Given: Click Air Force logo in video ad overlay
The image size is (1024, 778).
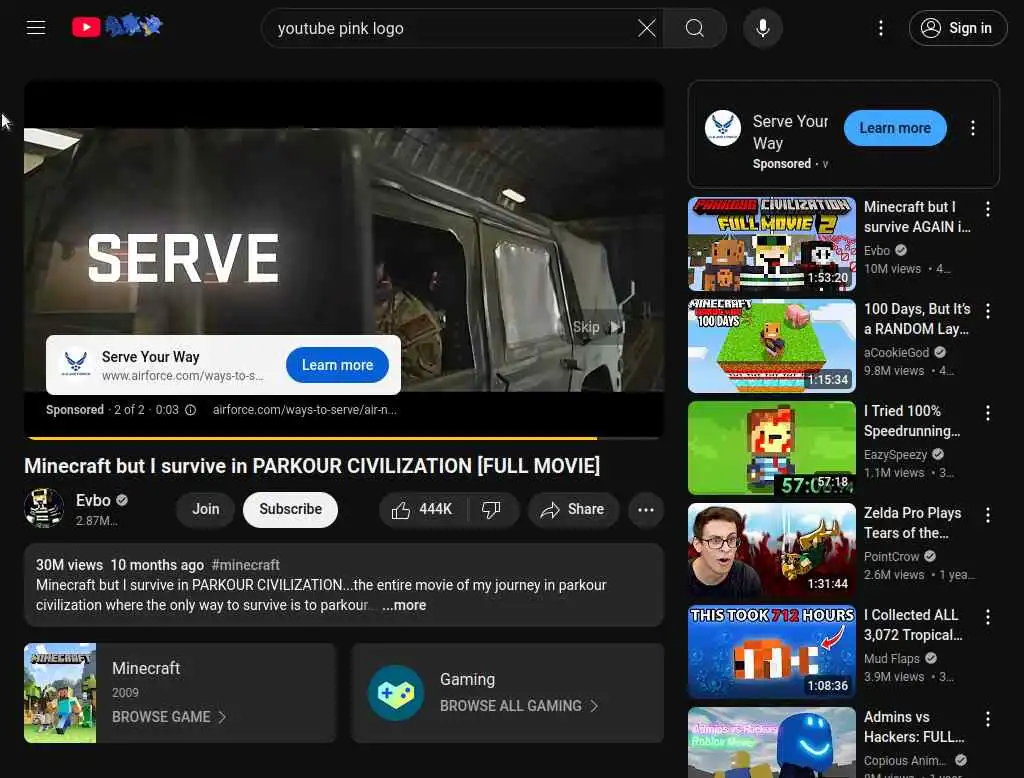Looking at the screenshot, I should [76, 363].
